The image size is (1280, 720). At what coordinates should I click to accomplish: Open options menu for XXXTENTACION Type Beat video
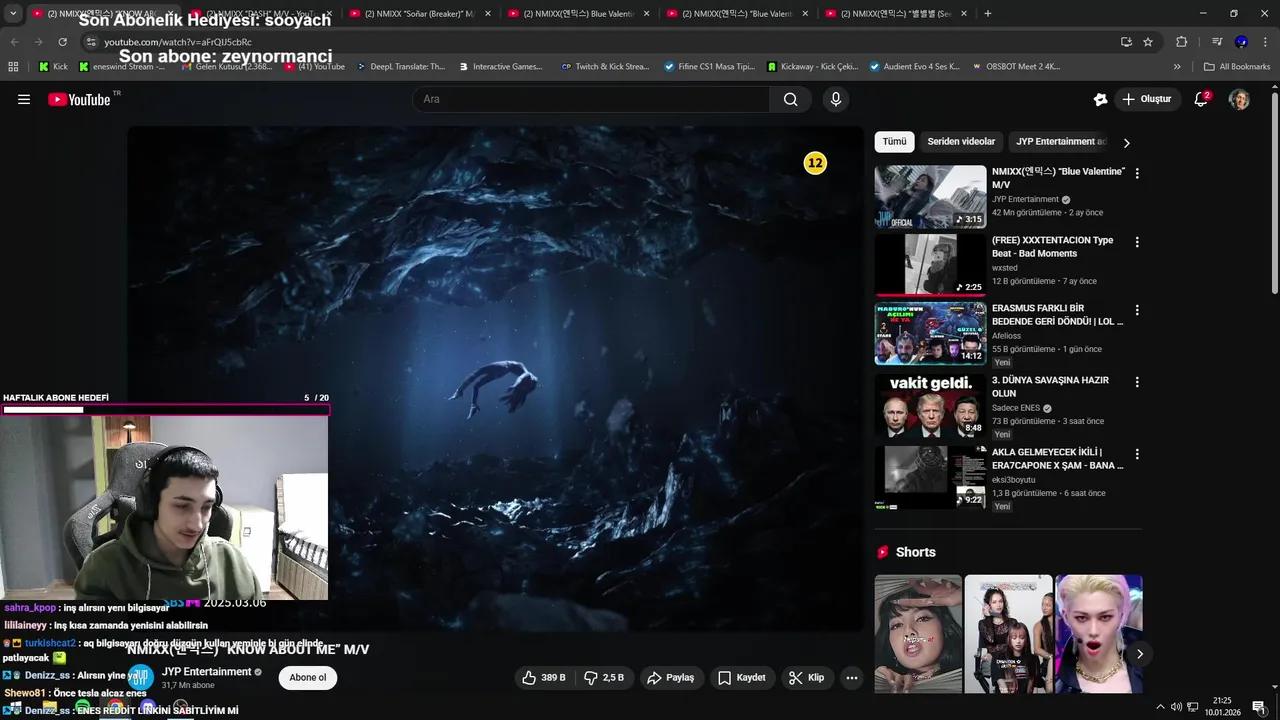[x=1137, y=242]
